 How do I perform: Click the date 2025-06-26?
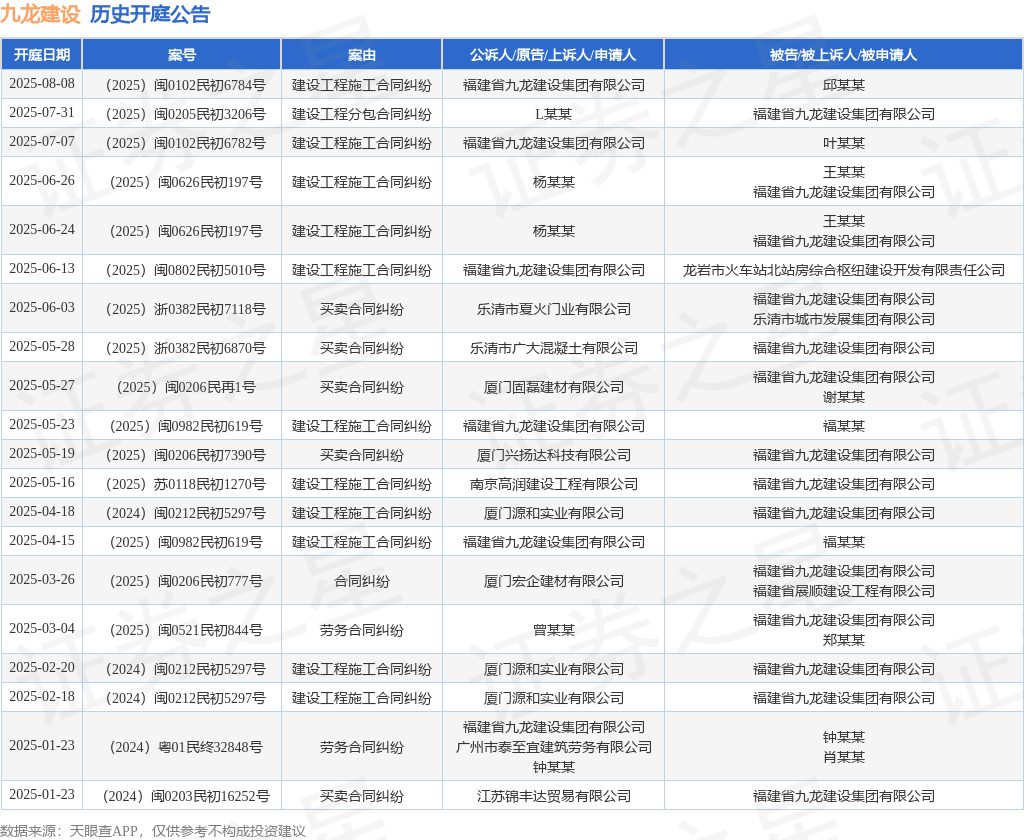pyautogui.click(x=42, y=180)
